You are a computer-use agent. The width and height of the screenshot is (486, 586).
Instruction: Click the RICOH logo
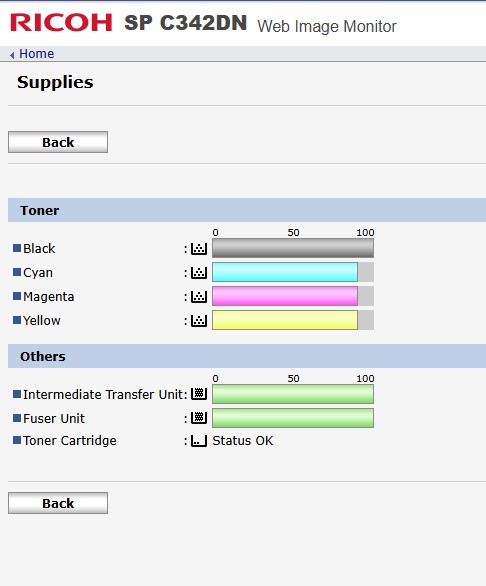(61, 22)
